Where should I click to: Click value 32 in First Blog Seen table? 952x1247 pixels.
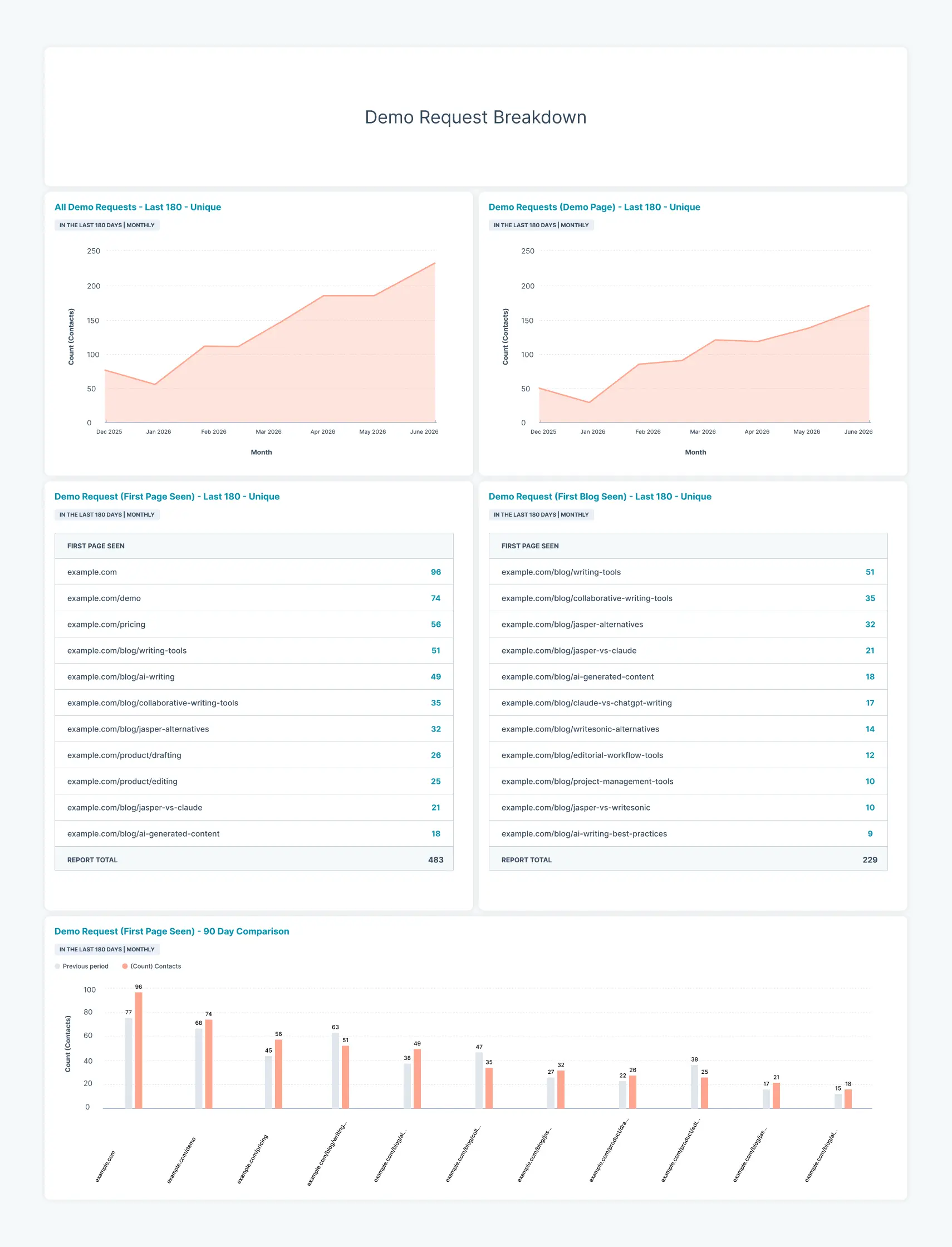870,624
